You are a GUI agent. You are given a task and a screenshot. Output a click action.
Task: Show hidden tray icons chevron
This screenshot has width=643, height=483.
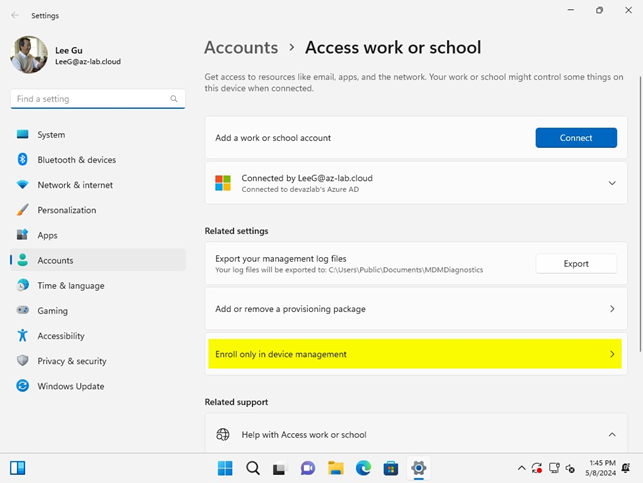521,468
